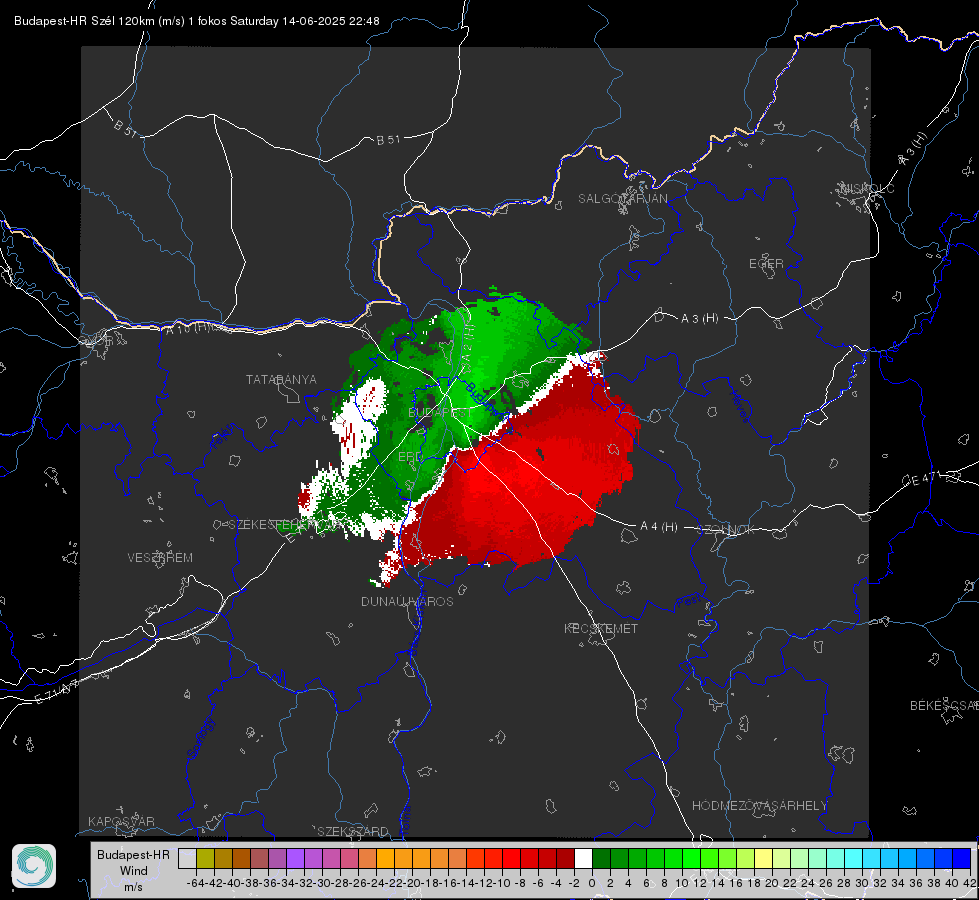Click the SALGÓTARJÁN city label
This screenshot has height=900, width=979.
[x=622, y=199]
